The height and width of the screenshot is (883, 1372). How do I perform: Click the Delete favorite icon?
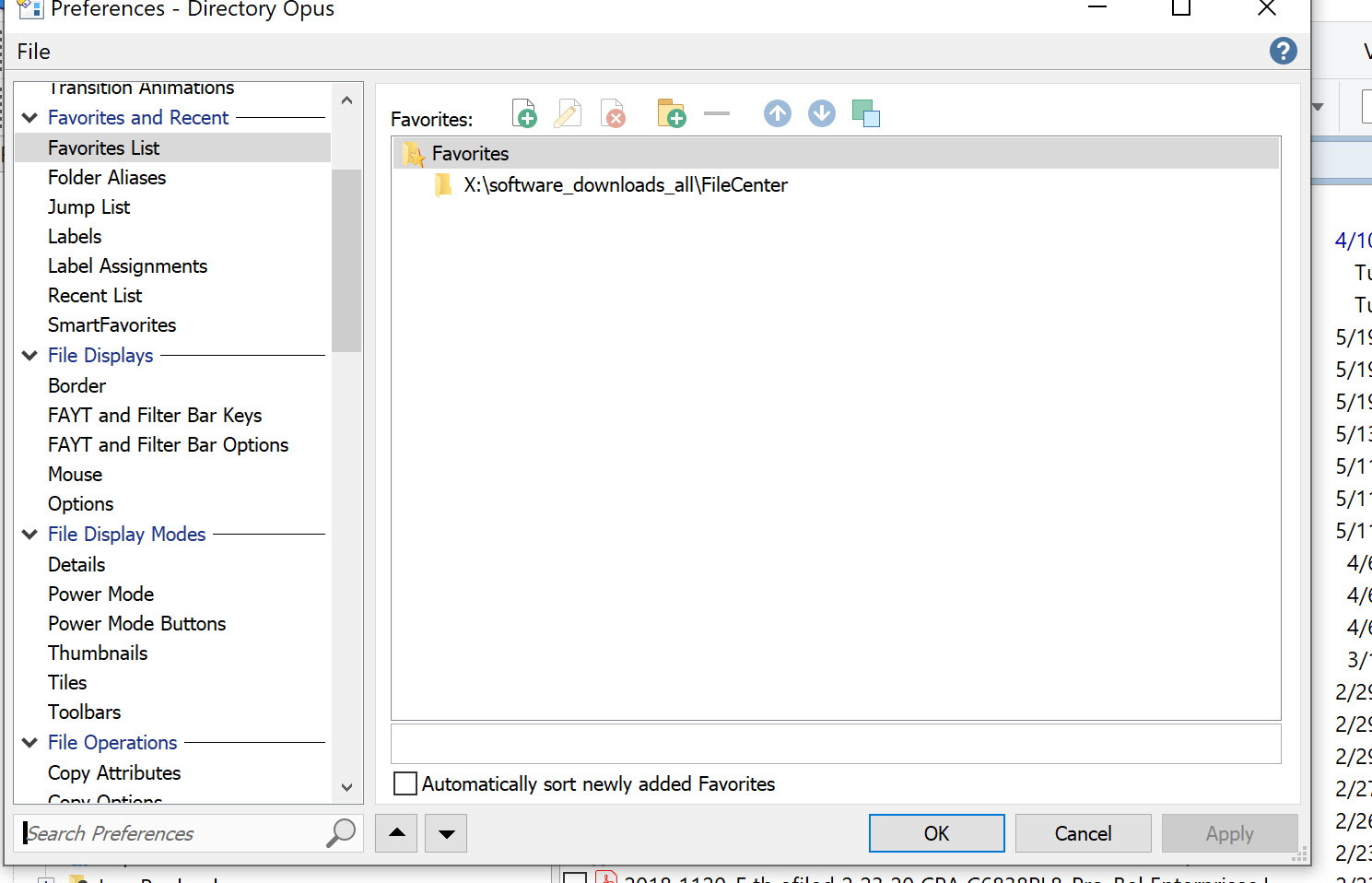613,113
